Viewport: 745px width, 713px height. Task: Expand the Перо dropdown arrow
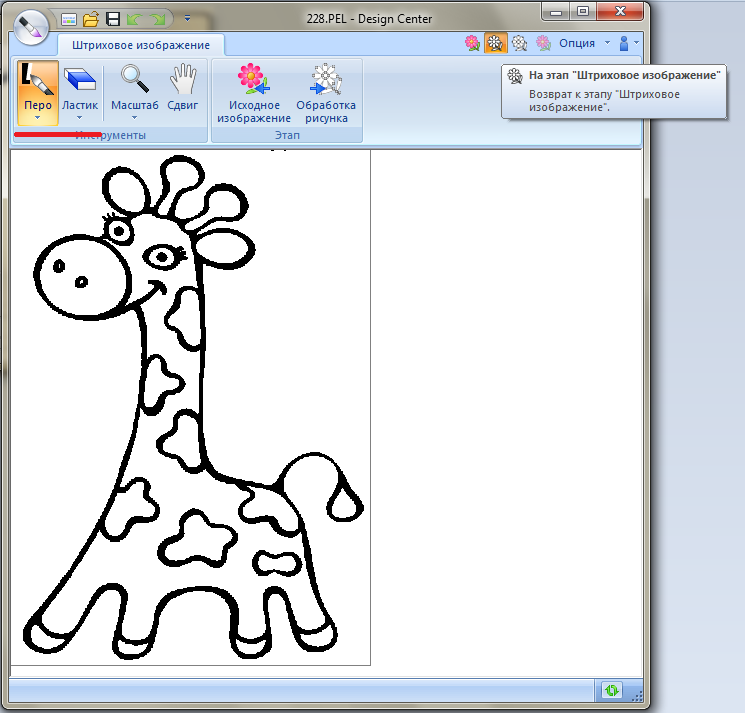[x=37, y=118]
